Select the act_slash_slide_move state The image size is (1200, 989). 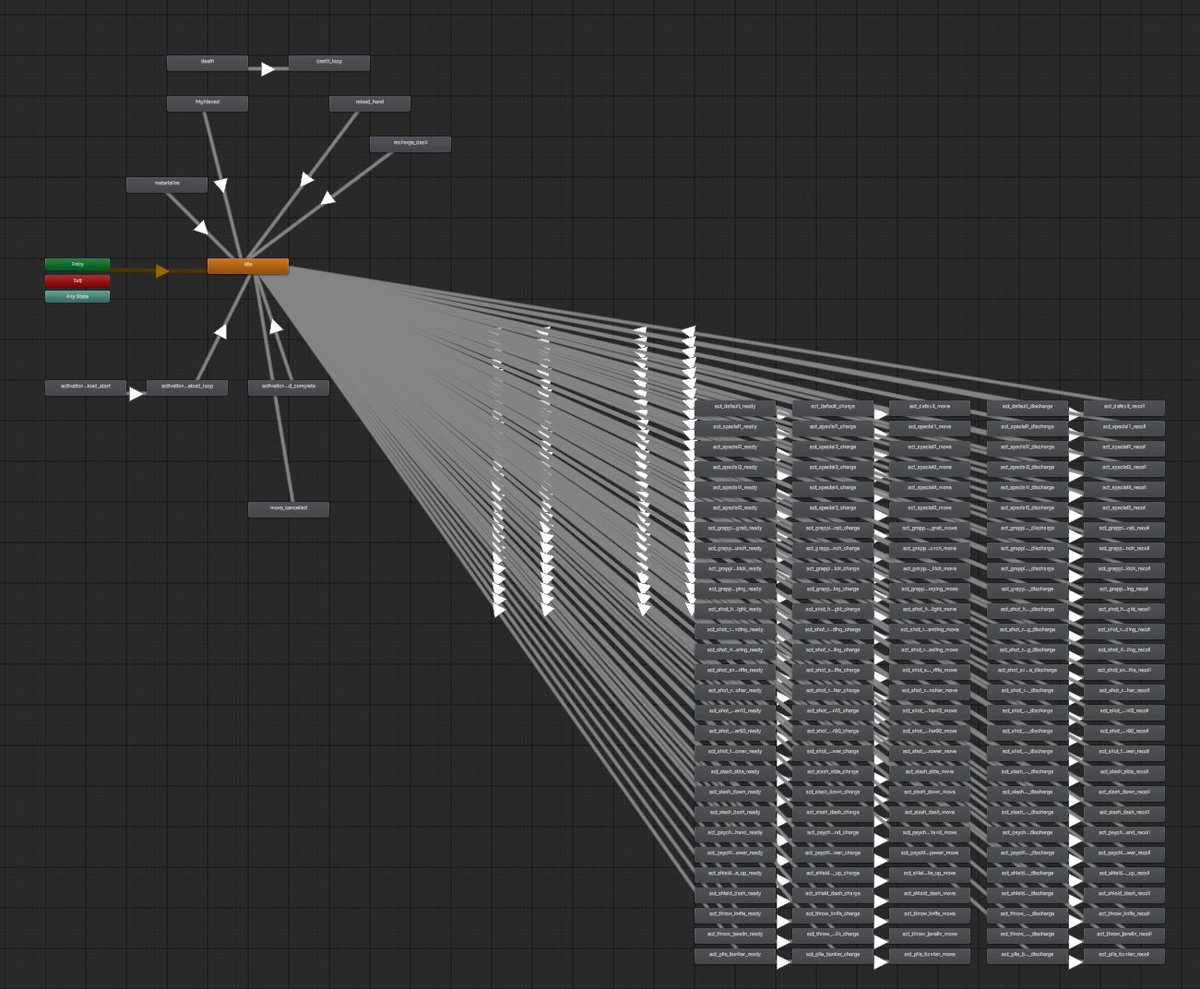pos(930,773)
